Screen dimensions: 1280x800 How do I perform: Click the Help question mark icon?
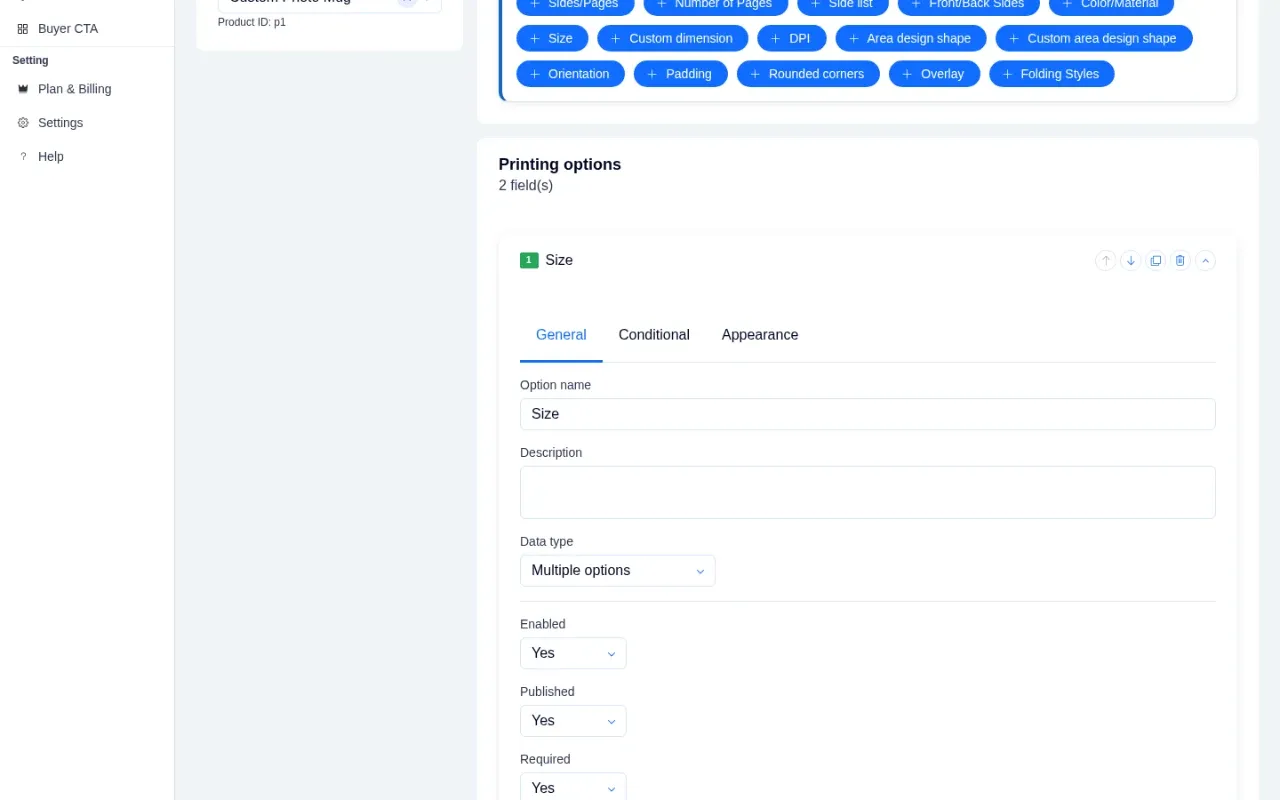[x=23, y=157]
